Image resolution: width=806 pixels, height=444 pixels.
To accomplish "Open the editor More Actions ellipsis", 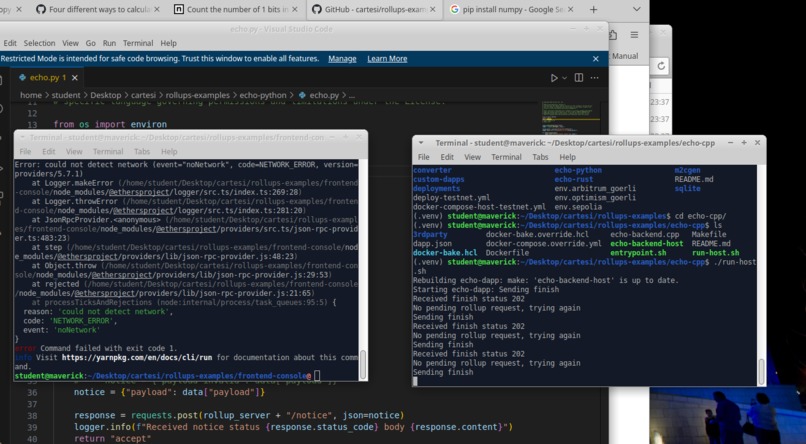I will pyautogui.click(x=595, y=78).
